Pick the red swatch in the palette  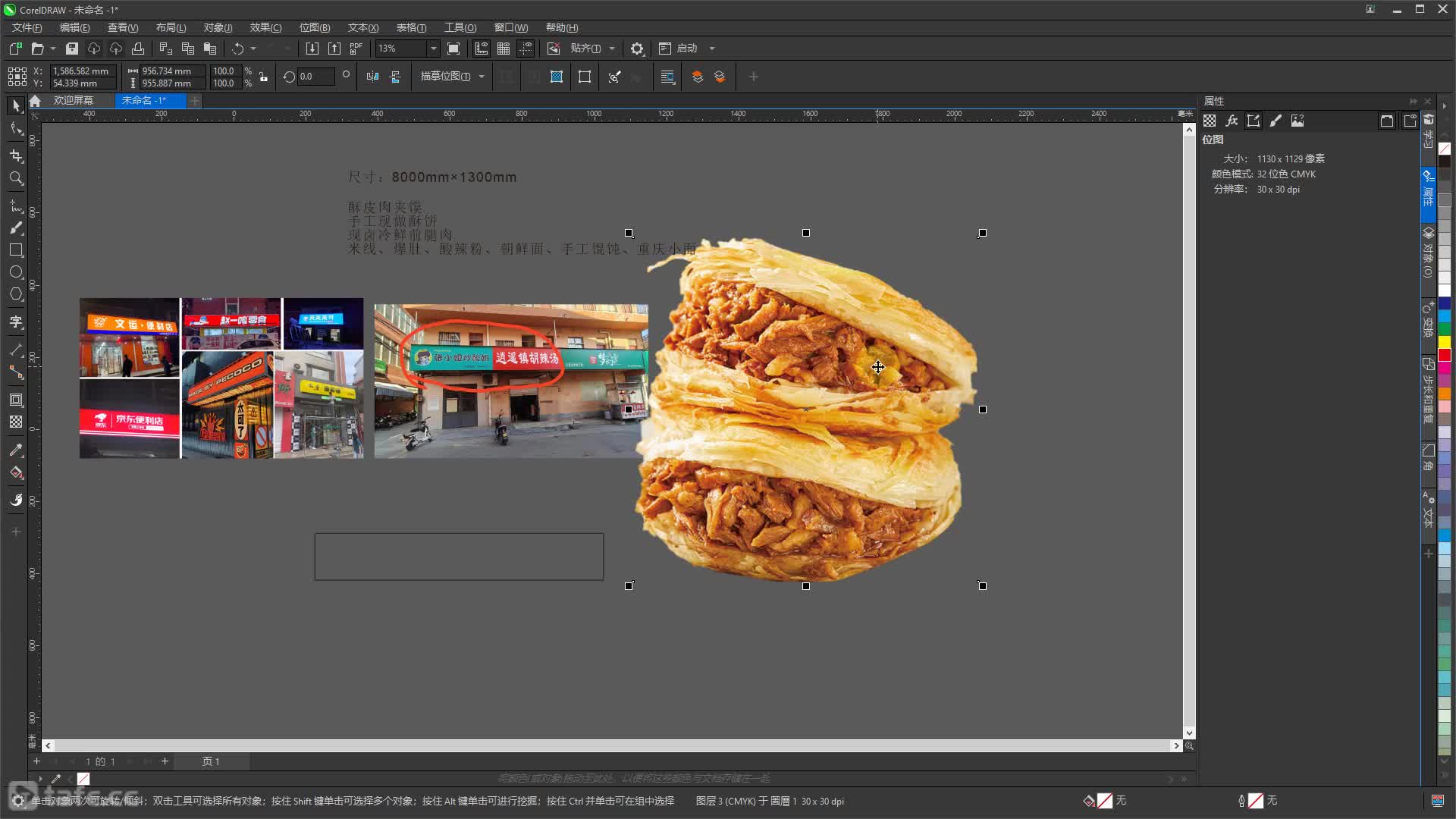tap(1445, 355)
